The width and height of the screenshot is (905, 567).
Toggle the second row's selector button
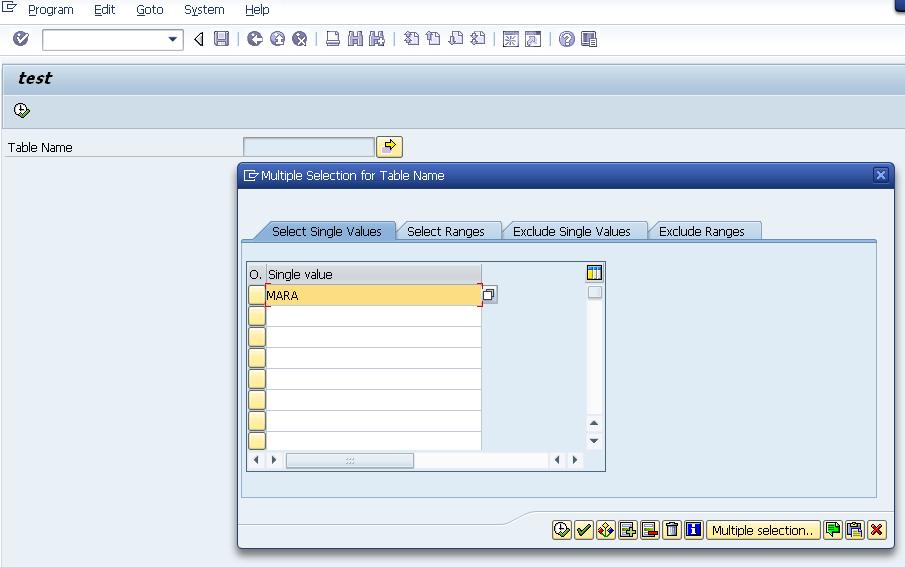point(257,316)
